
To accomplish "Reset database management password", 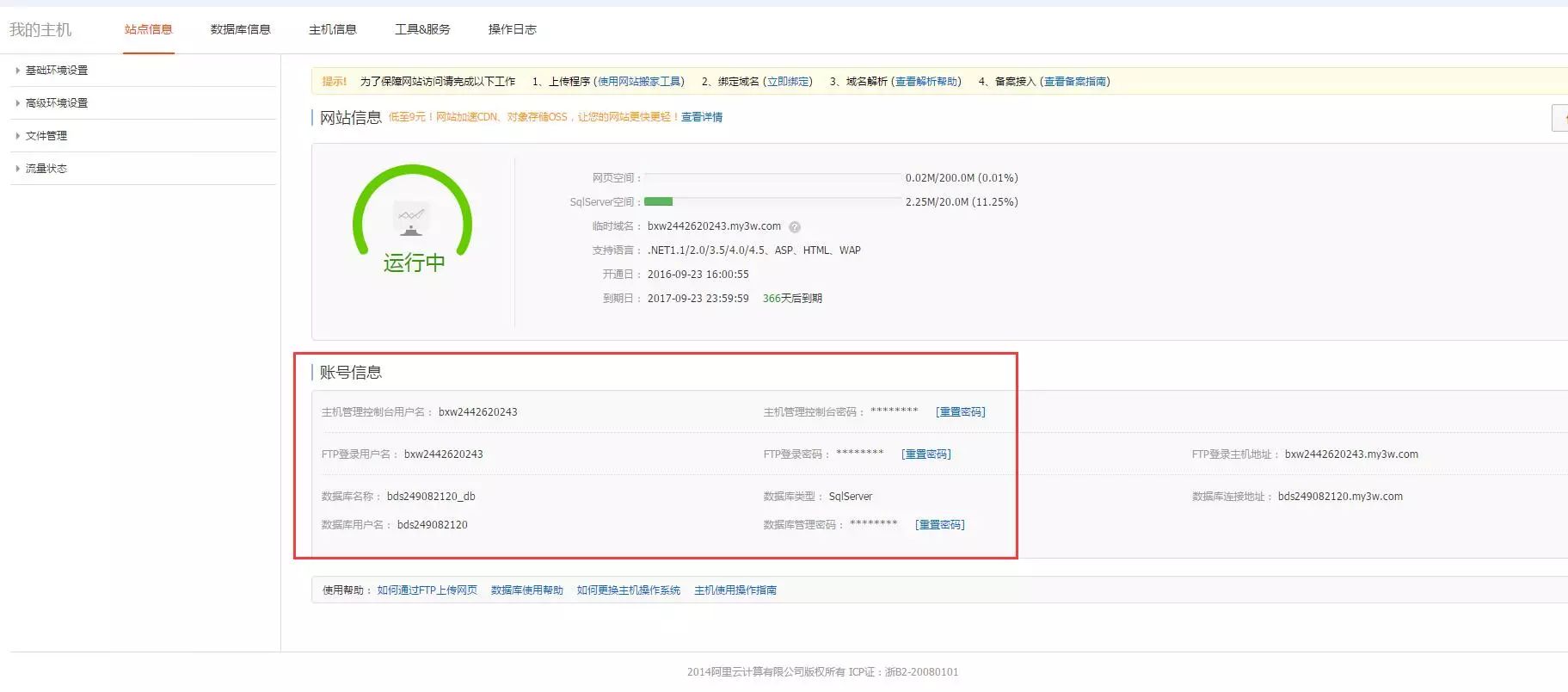I will [940, 525].
